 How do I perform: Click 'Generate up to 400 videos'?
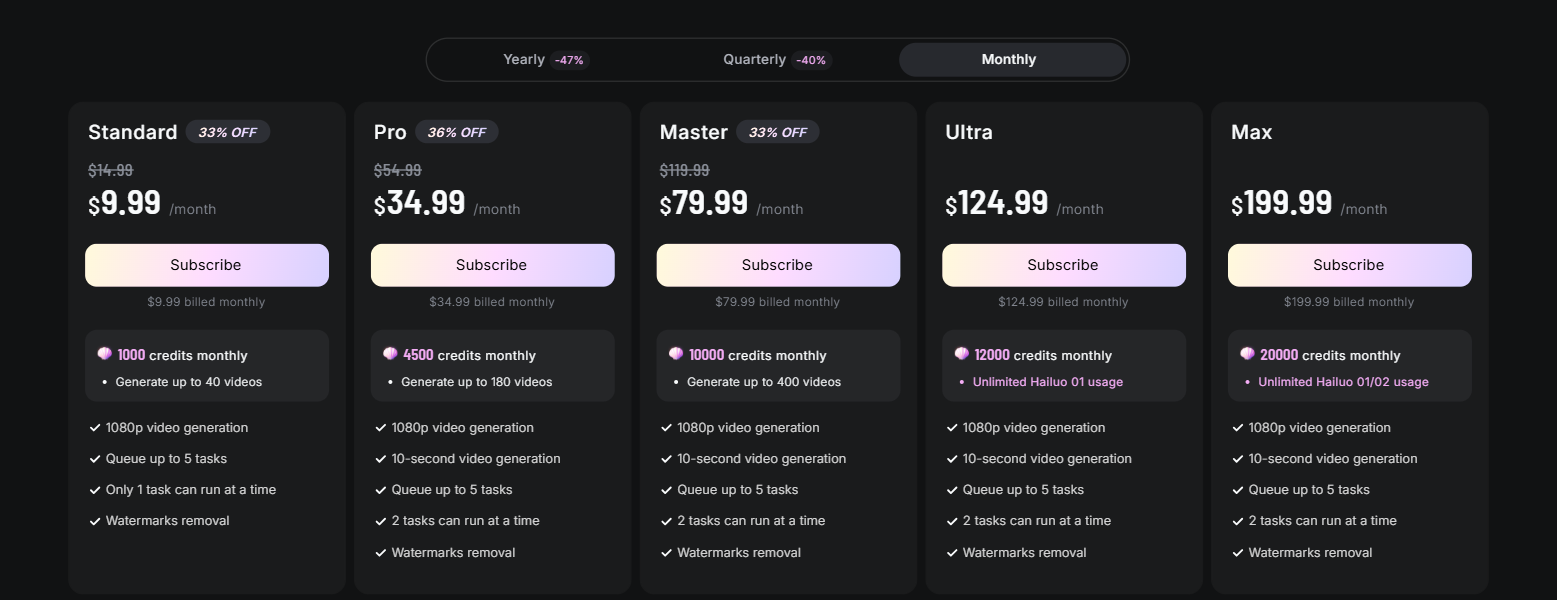point(764,382)
